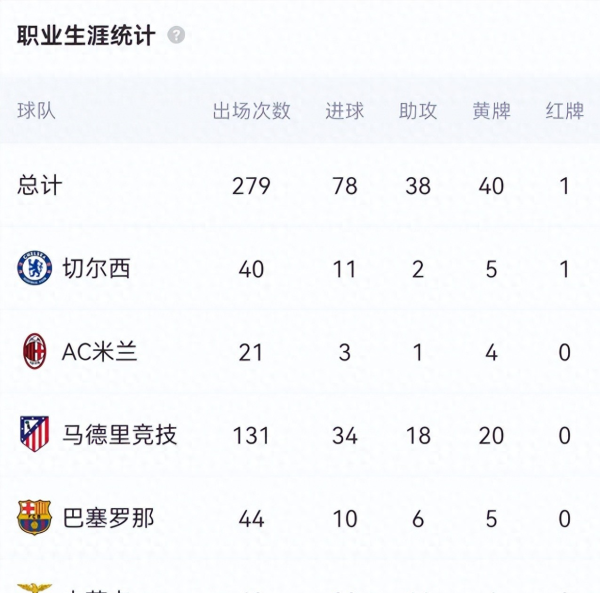
Task: Tap the AC Milan club crest
Action: tap(34, 351)
